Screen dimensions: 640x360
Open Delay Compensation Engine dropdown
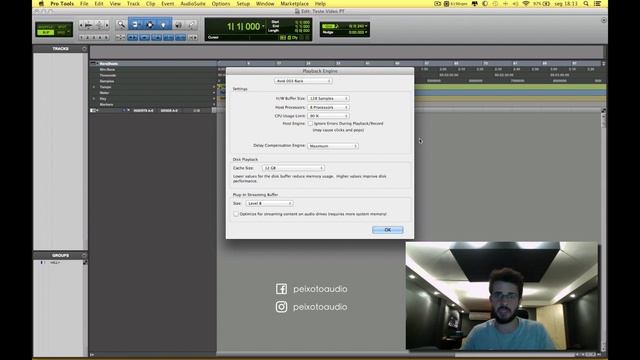[x=333, y=146]
